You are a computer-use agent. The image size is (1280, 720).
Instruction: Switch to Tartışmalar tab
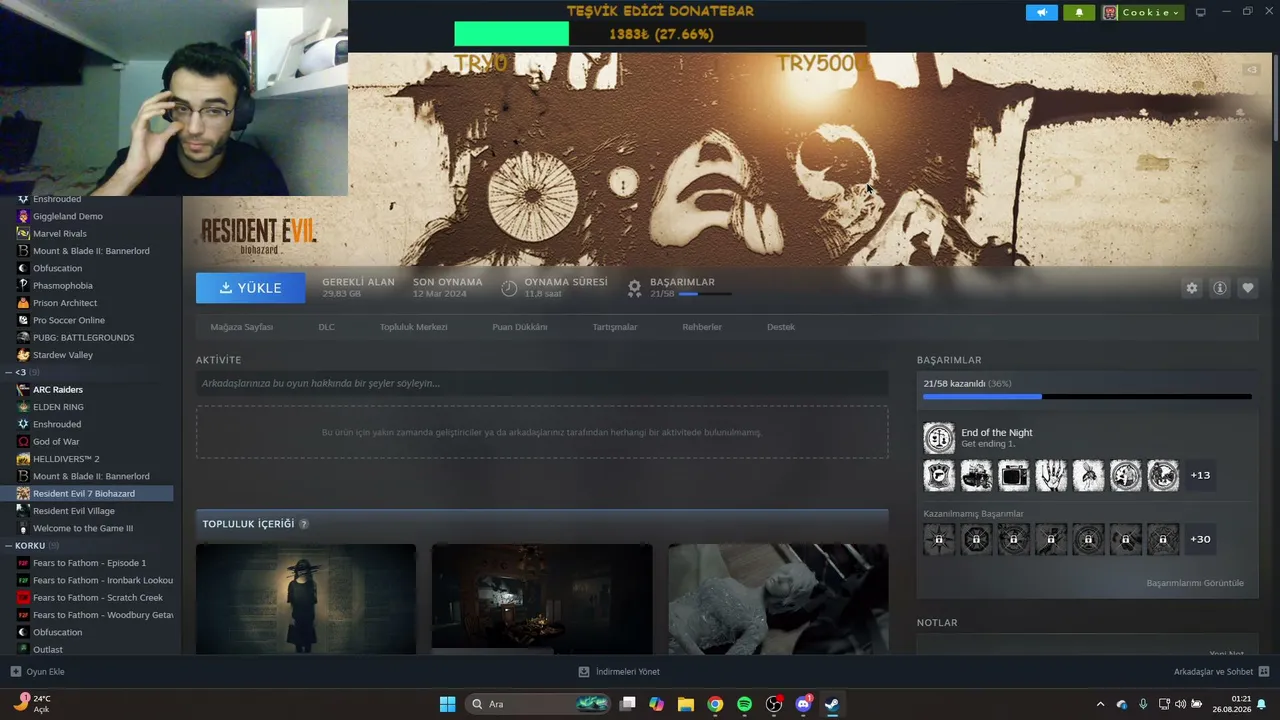[614, 327]
